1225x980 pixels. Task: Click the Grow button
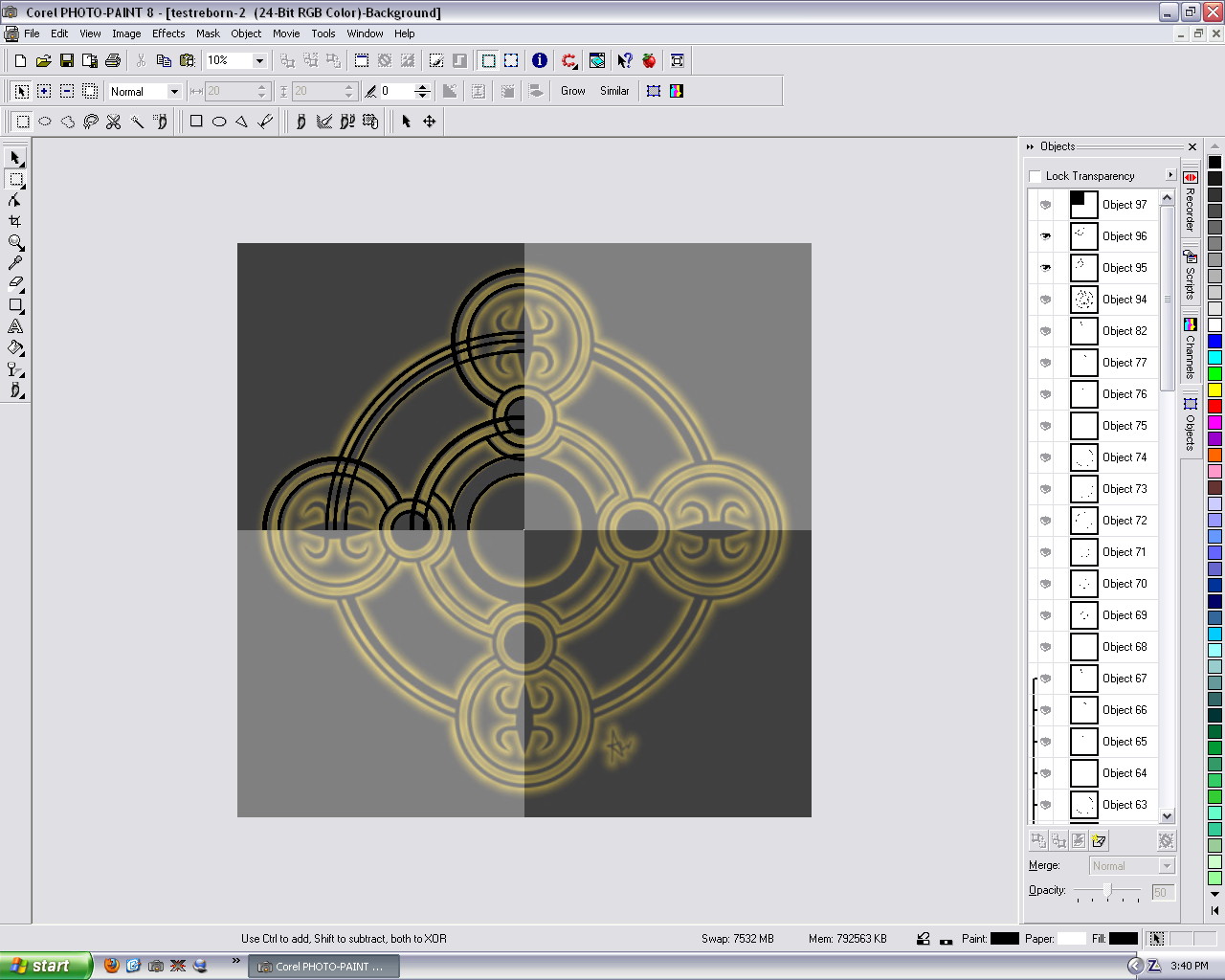tap(573, 91)
